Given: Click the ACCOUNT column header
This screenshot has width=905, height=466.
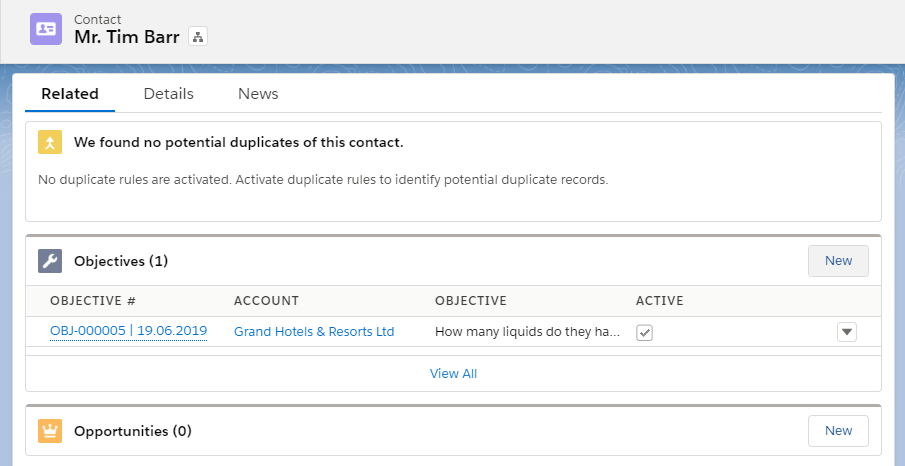Looking at the screenshot, I should [266, 301].
